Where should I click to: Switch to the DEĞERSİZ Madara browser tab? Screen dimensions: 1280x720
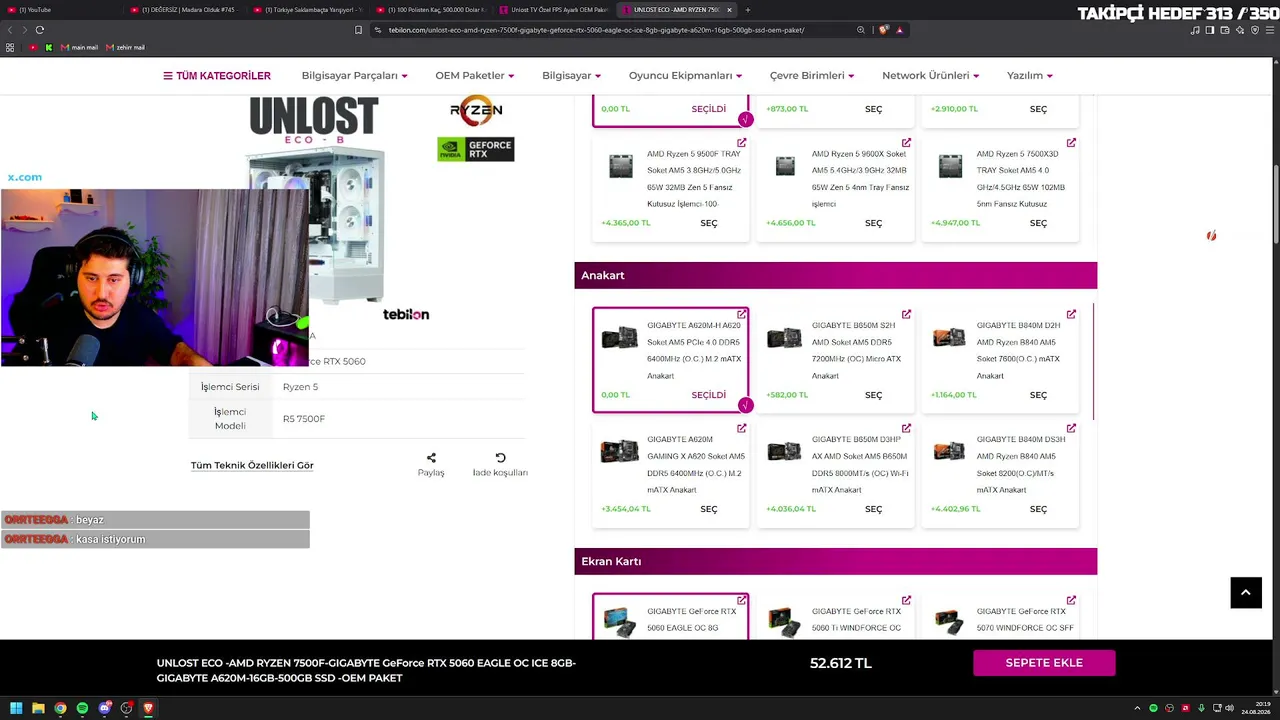pyautogui.click(x=186, y=10)
